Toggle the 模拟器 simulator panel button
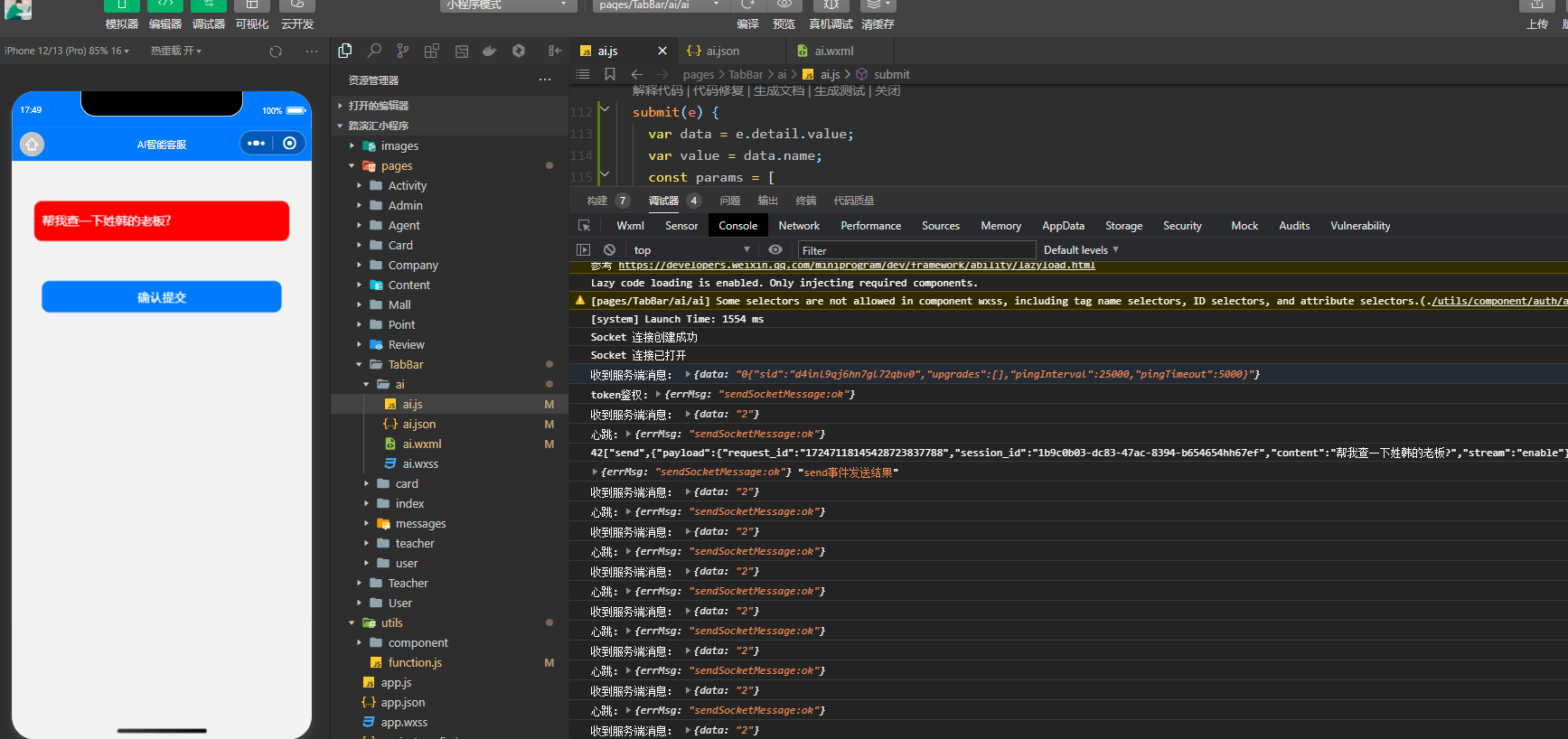1568x739 pixels. (122, 7)
